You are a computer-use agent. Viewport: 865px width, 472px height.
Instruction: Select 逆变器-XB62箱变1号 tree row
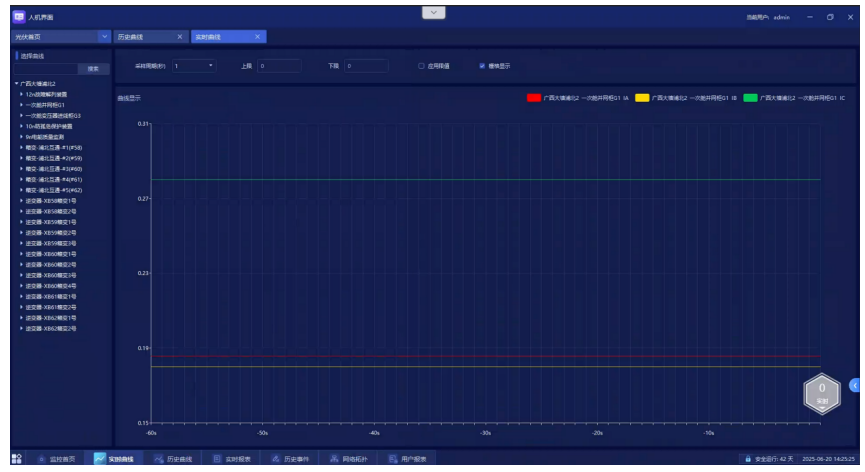[51, 318]
